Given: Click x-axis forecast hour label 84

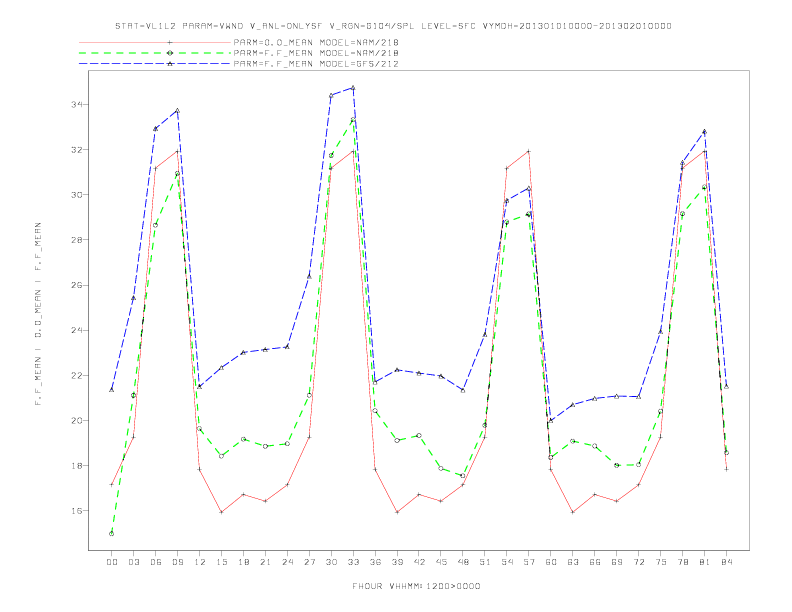Looking at the screenshot, I should [x=726, y=562].
